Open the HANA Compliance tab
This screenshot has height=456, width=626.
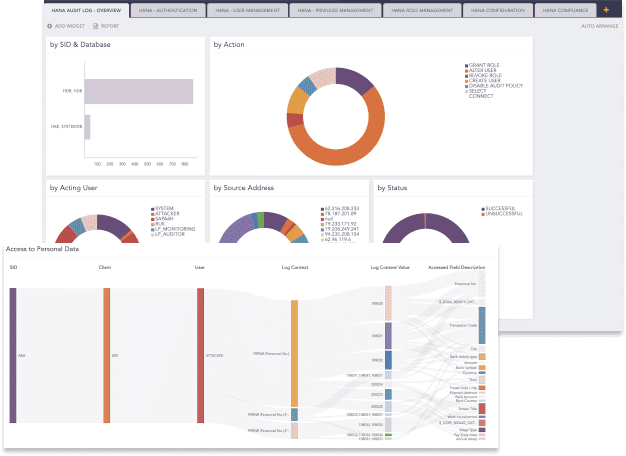[x=565, y=10]
